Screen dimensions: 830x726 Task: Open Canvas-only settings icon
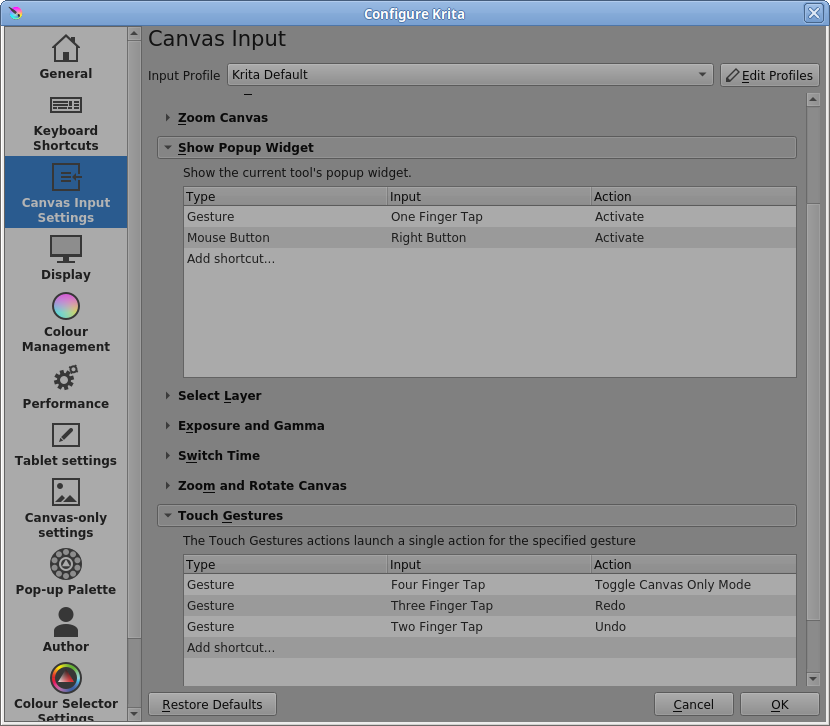tap(66, 492)
